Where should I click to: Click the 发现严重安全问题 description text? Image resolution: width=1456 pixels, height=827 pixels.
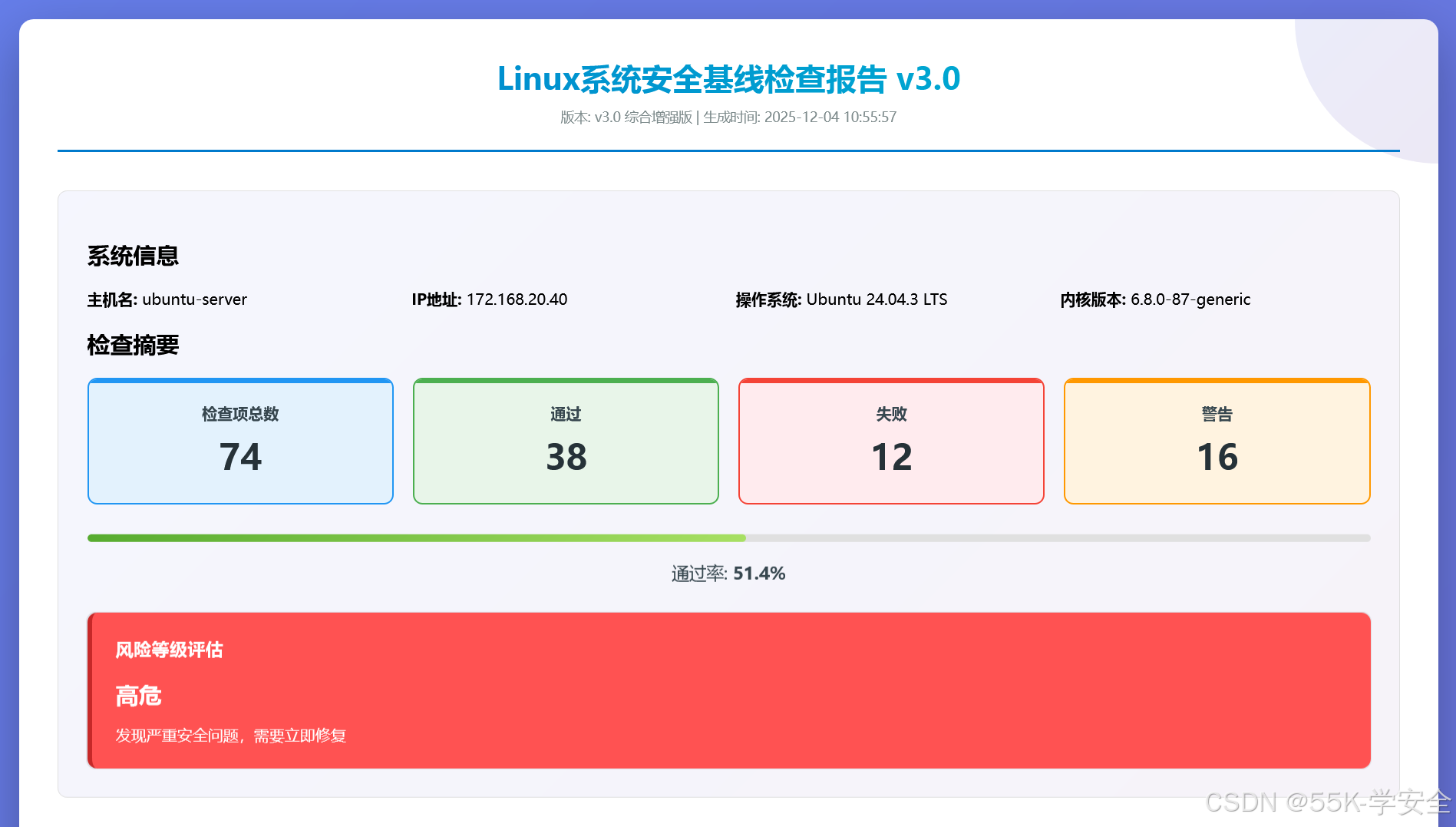(x=230, y=736)
